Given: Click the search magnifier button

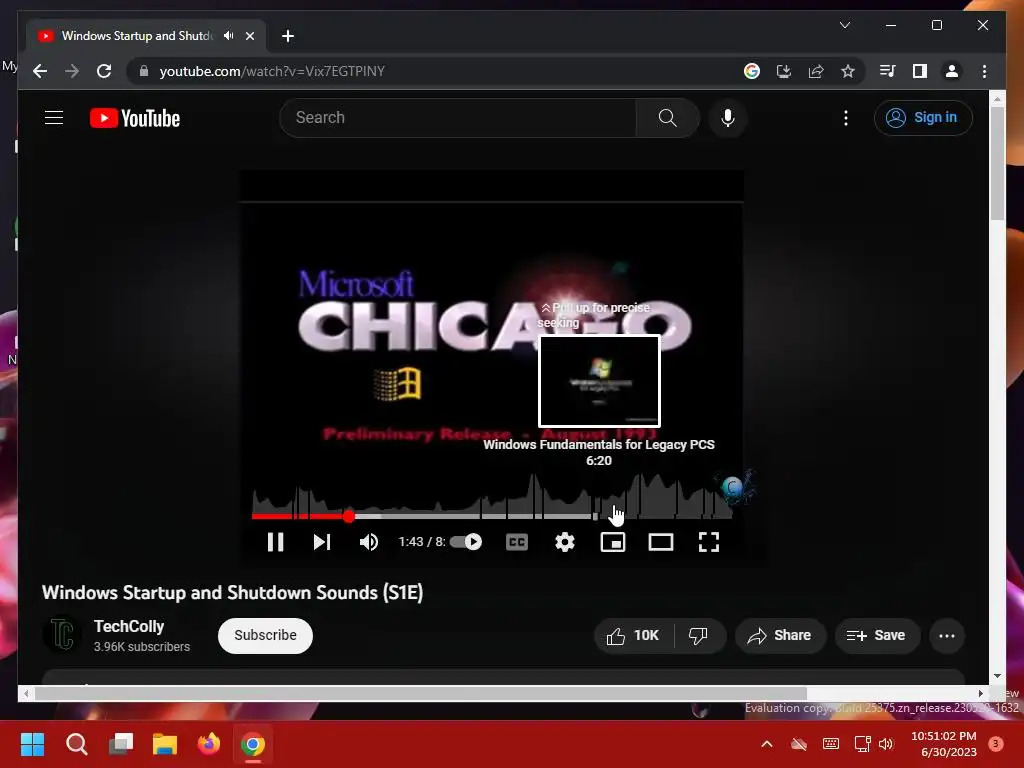Looking at the screenshot, I should [x=667, y=118].
